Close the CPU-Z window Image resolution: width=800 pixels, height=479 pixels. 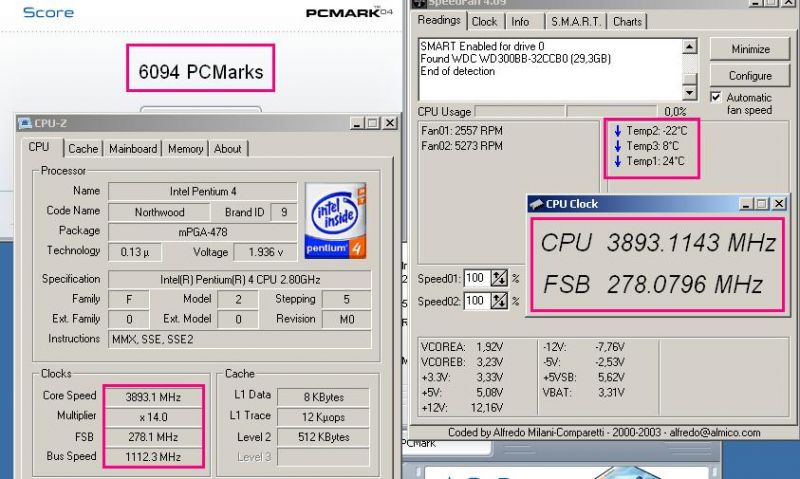390,123
